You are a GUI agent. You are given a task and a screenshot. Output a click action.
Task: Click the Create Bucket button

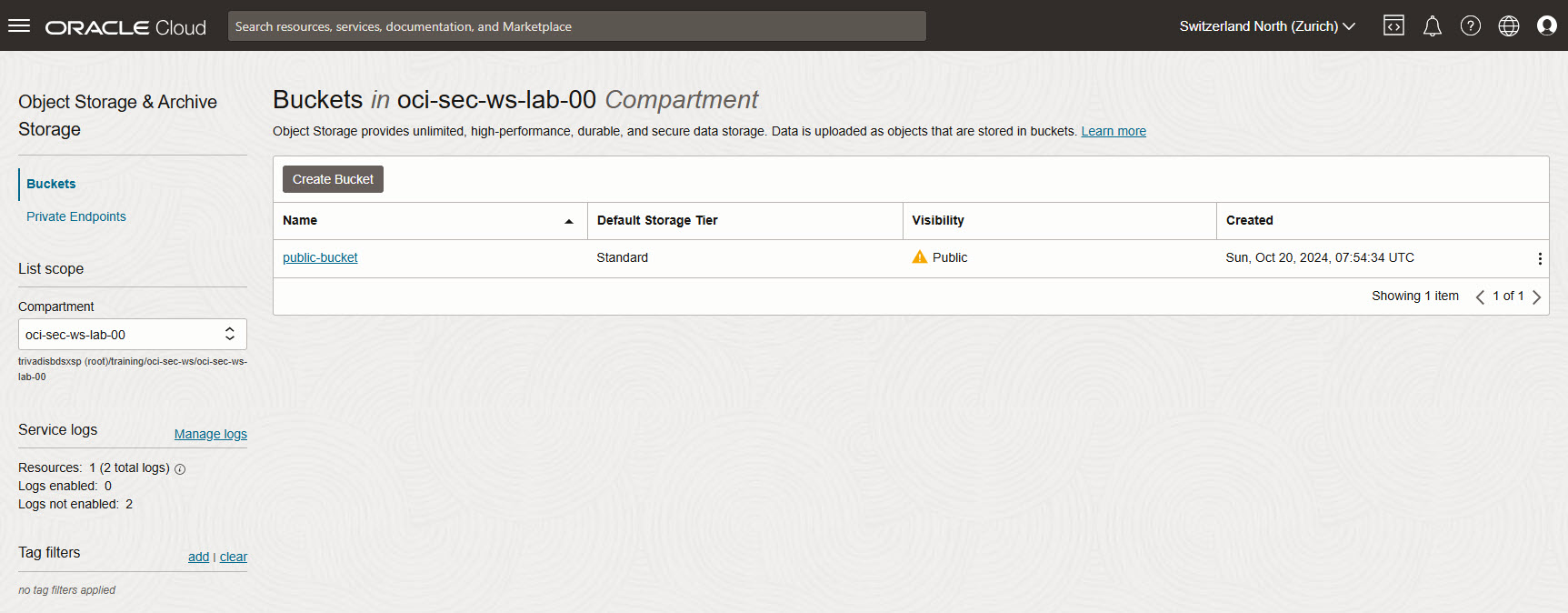pyautogui.click(x=333, y=179)
